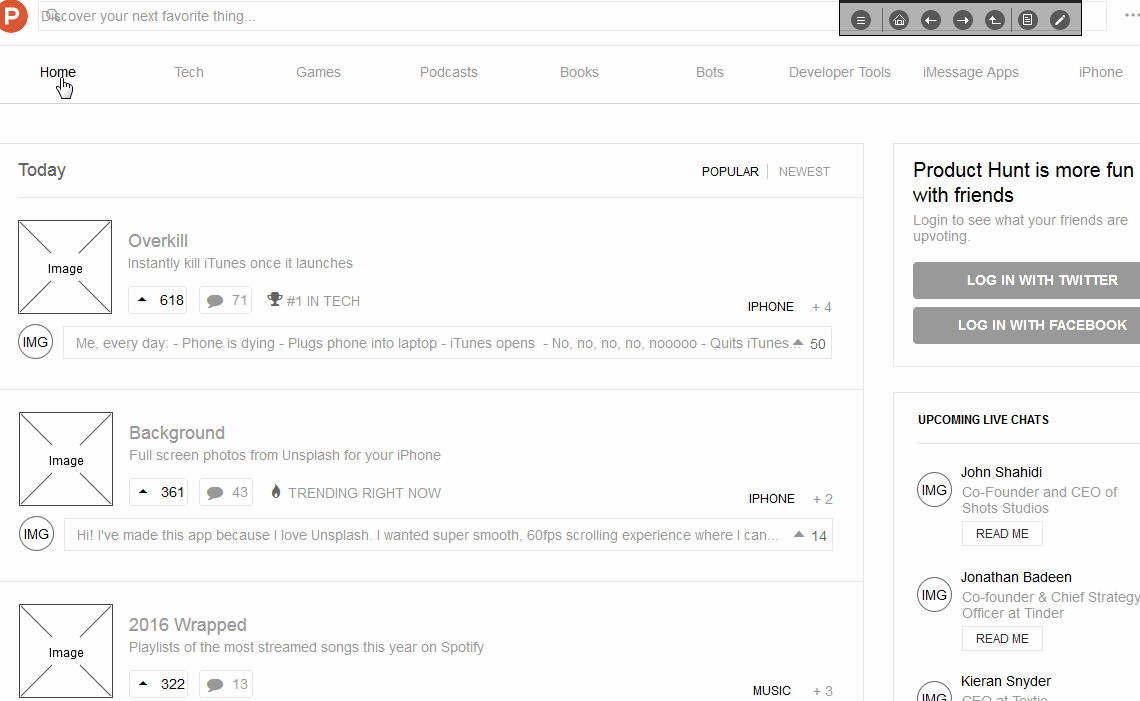Open the Background product image

click(x=66, y=459)
